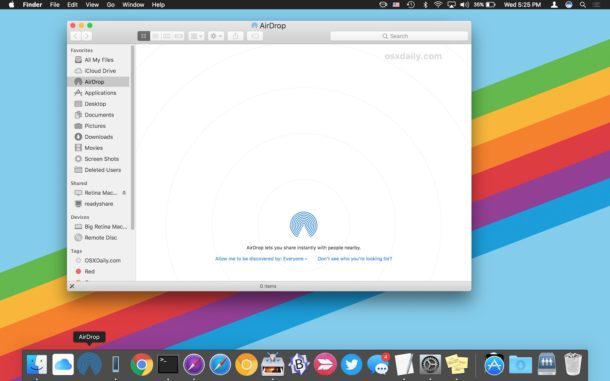Open the Trash in the Dock
The image size is (610, 381).
click(x=573, y=364)
